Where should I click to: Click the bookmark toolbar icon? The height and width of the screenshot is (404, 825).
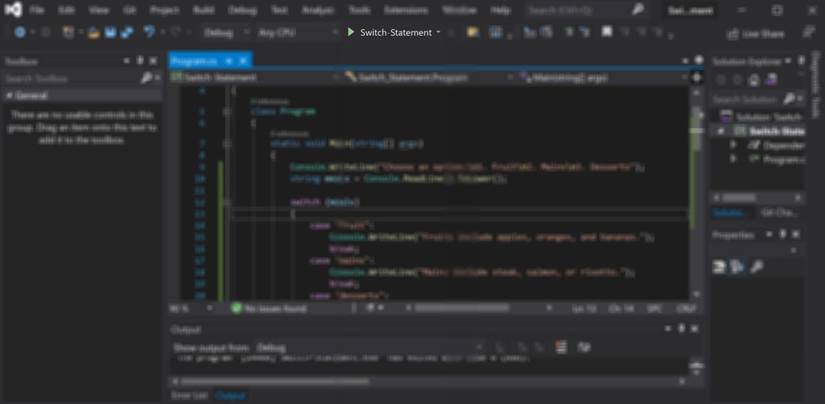coord(607,32)
